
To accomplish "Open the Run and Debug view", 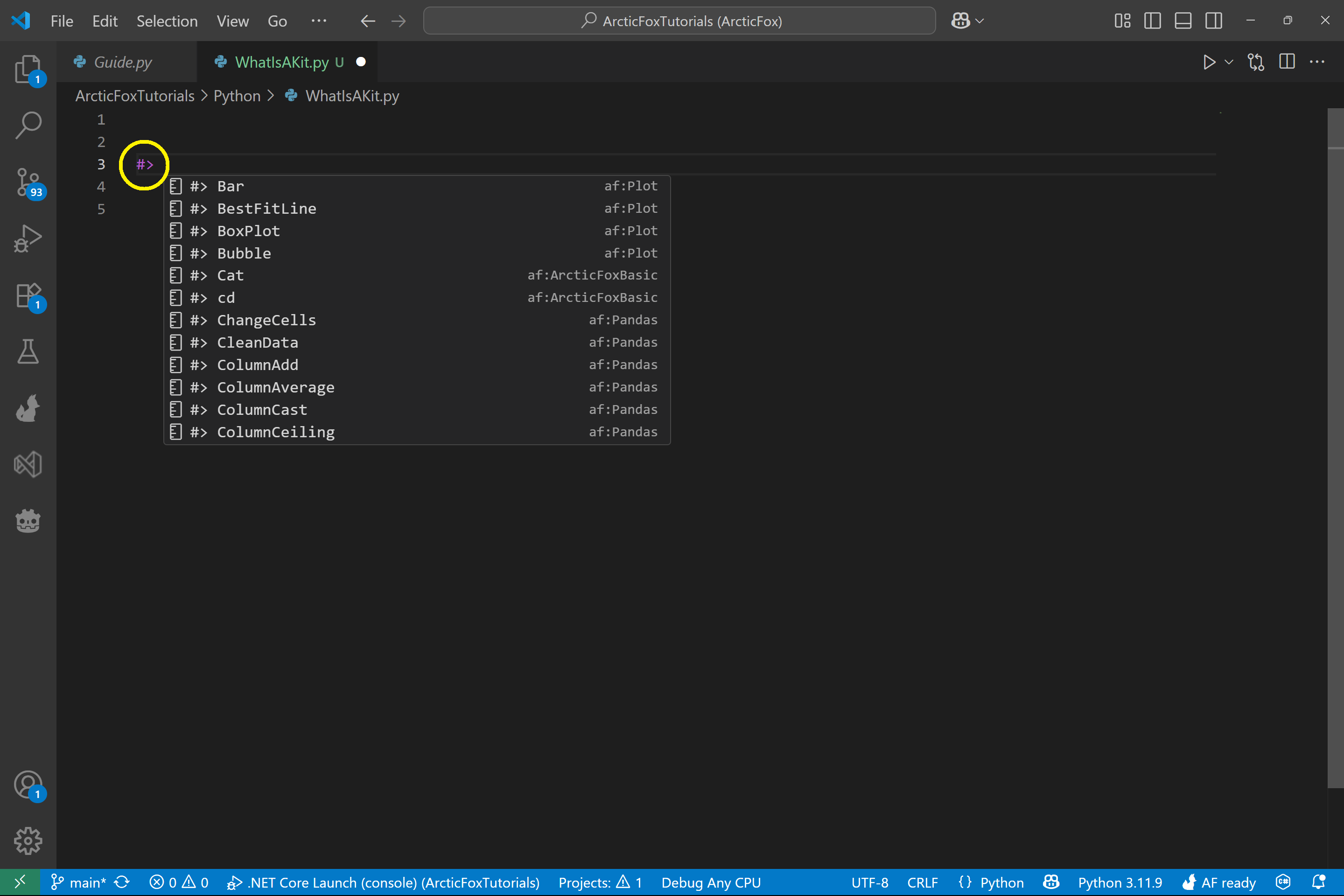I will pos(28,238).
